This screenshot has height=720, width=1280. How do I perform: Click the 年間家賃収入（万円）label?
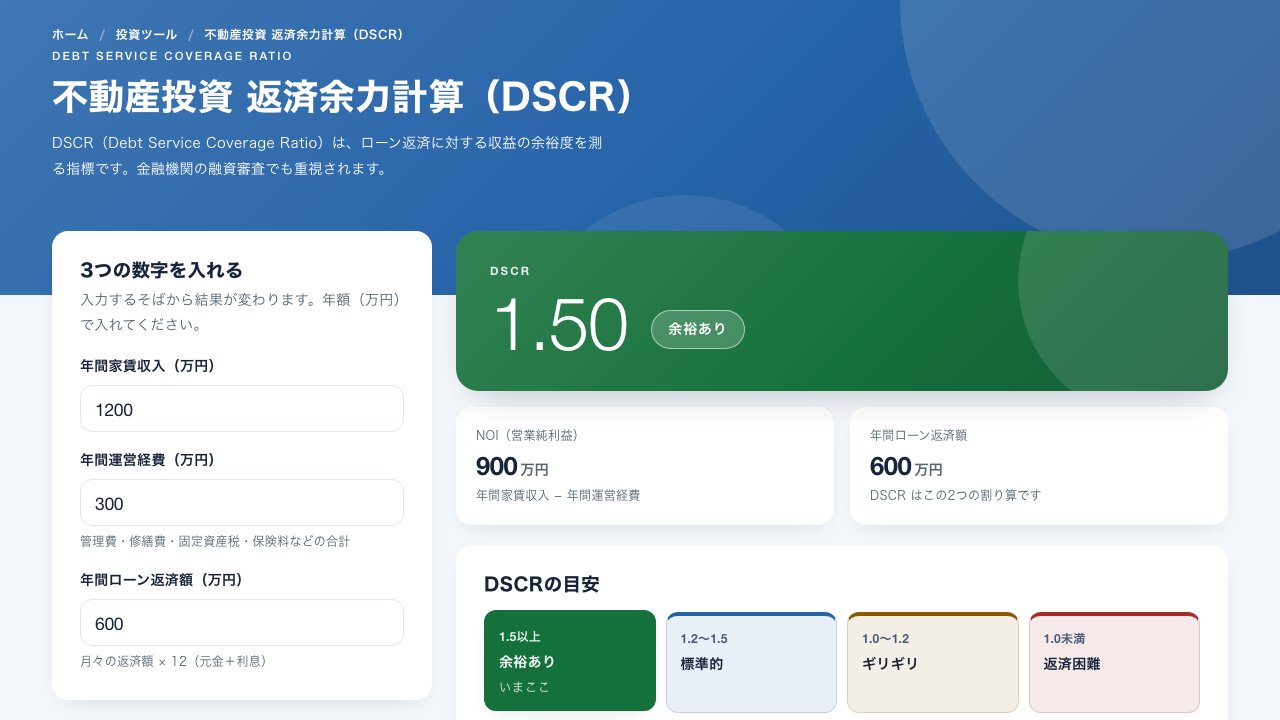[148, 366]
